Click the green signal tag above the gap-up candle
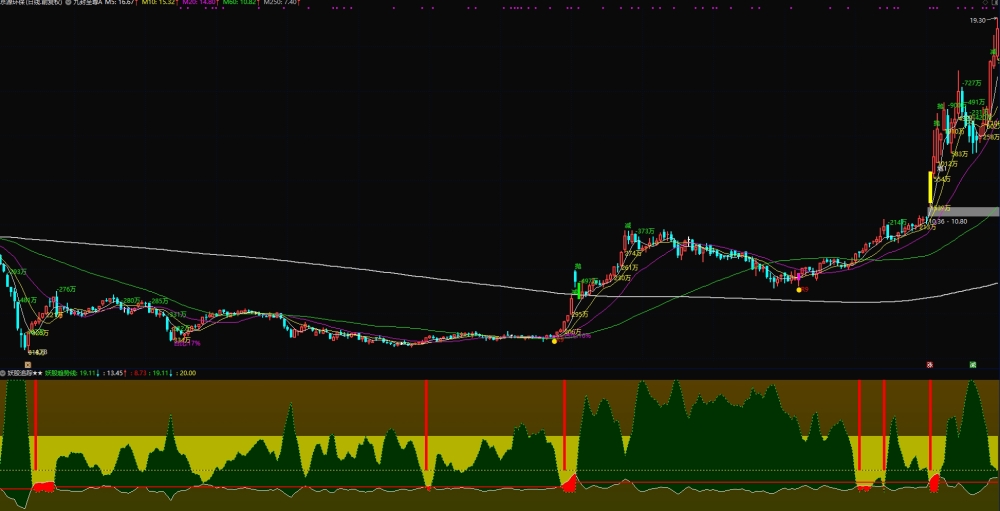Screen dimensions: 1000x511 578,266
